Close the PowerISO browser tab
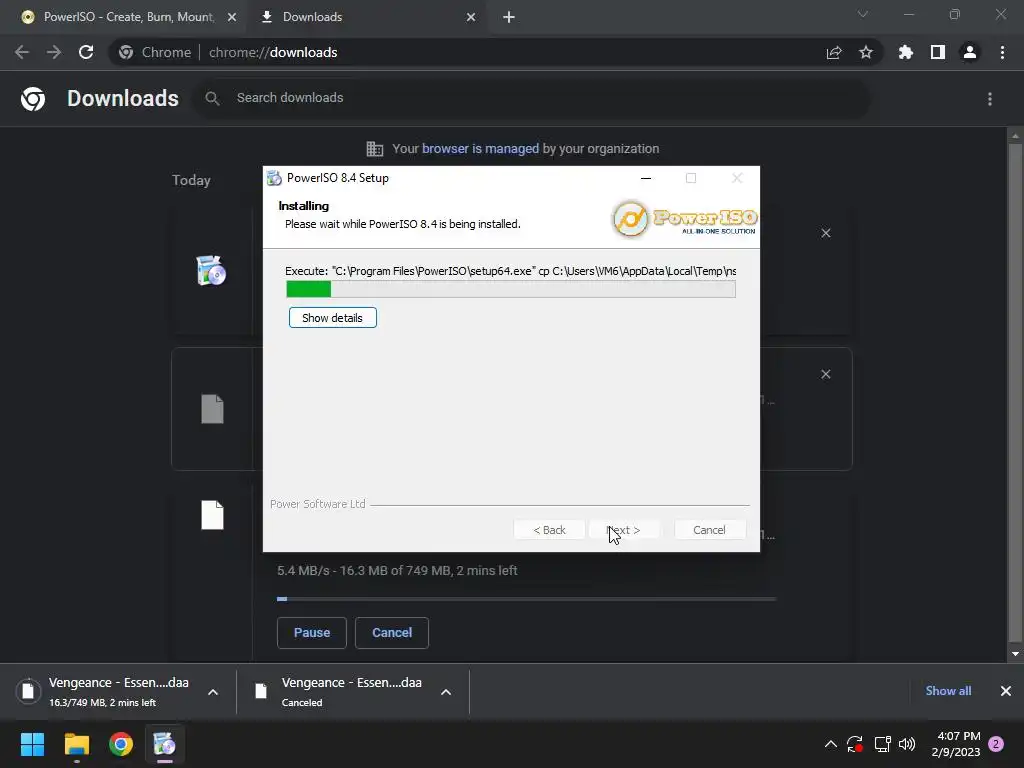This screenshot has height=768, width=1024. click(x=231, y=17)
